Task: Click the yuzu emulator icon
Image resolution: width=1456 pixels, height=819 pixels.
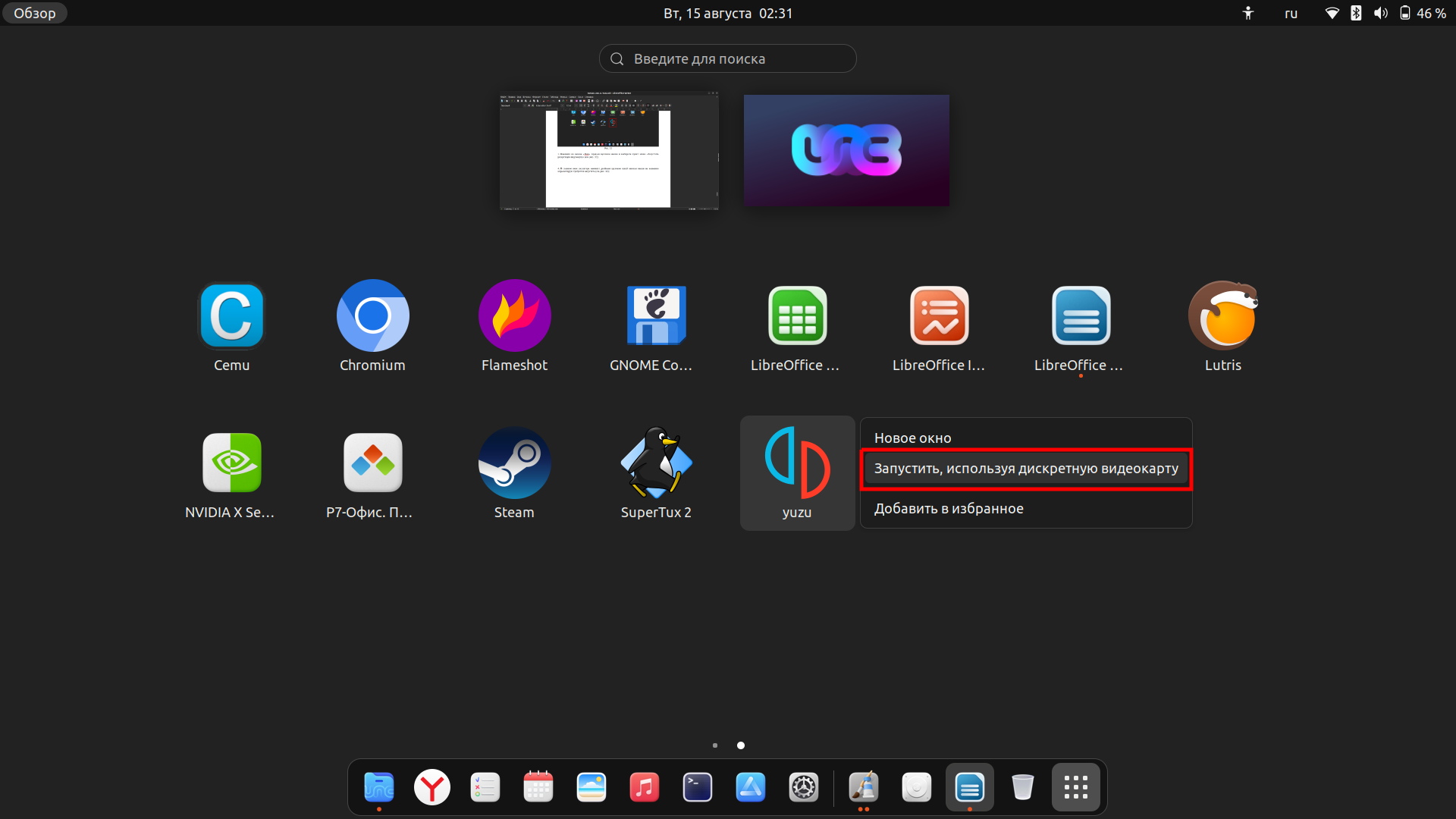Action: 797,472
